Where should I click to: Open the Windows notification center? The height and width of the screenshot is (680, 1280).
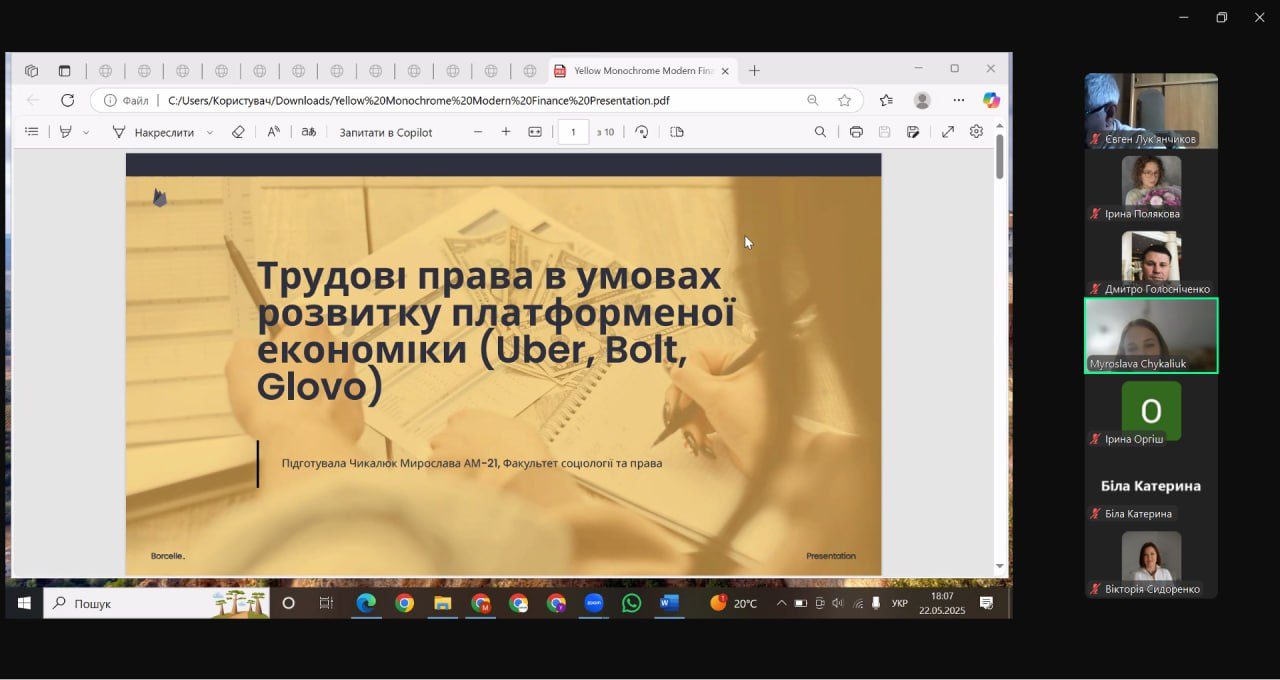(987, 603)
